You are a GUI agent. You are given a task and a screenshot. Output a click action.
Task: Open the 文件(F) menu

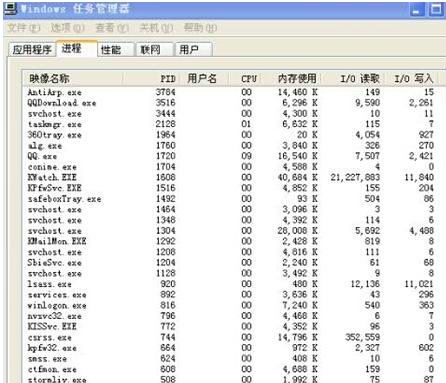(24, 28)
